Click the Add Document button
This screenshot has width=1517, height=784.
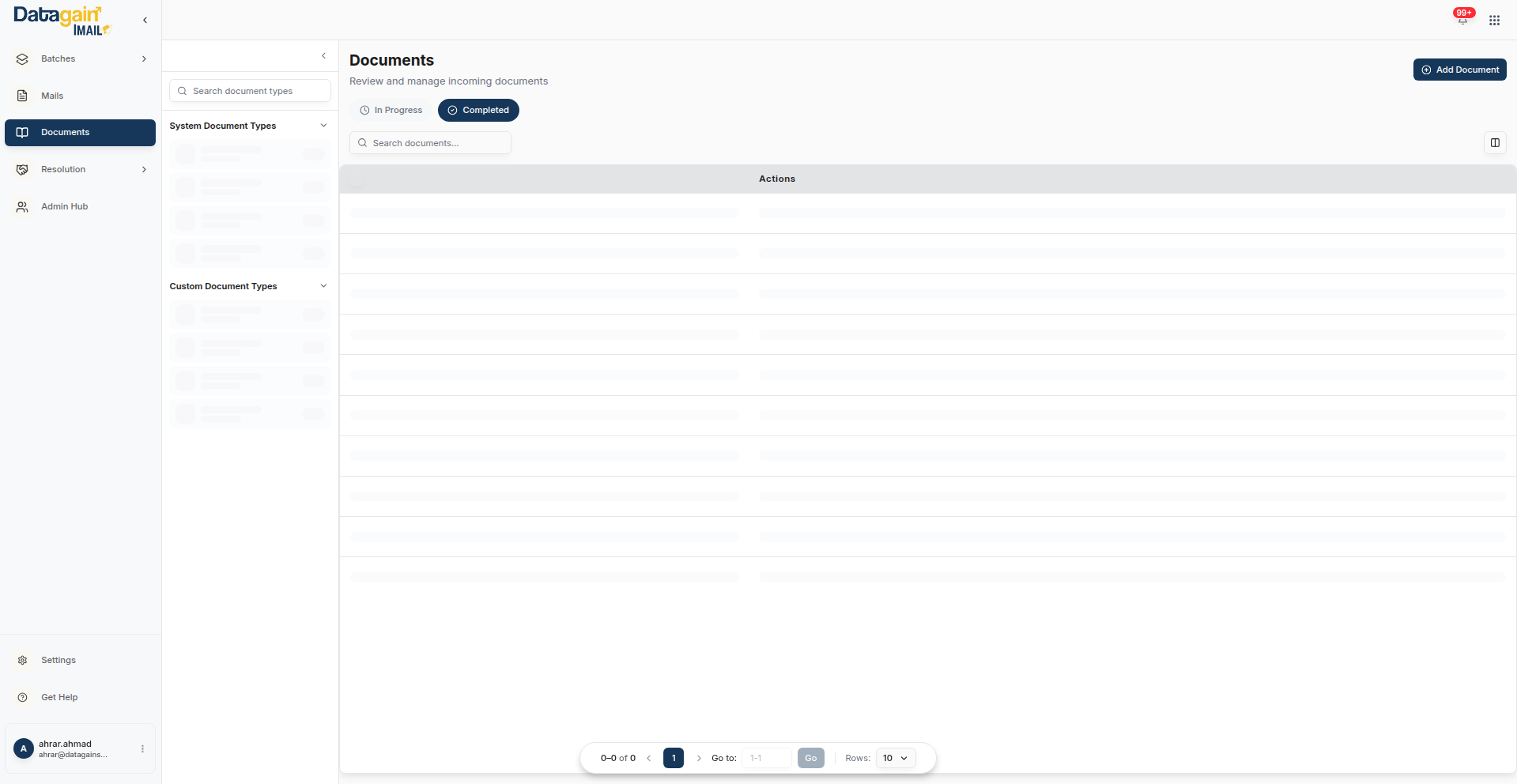point(1459,70)
